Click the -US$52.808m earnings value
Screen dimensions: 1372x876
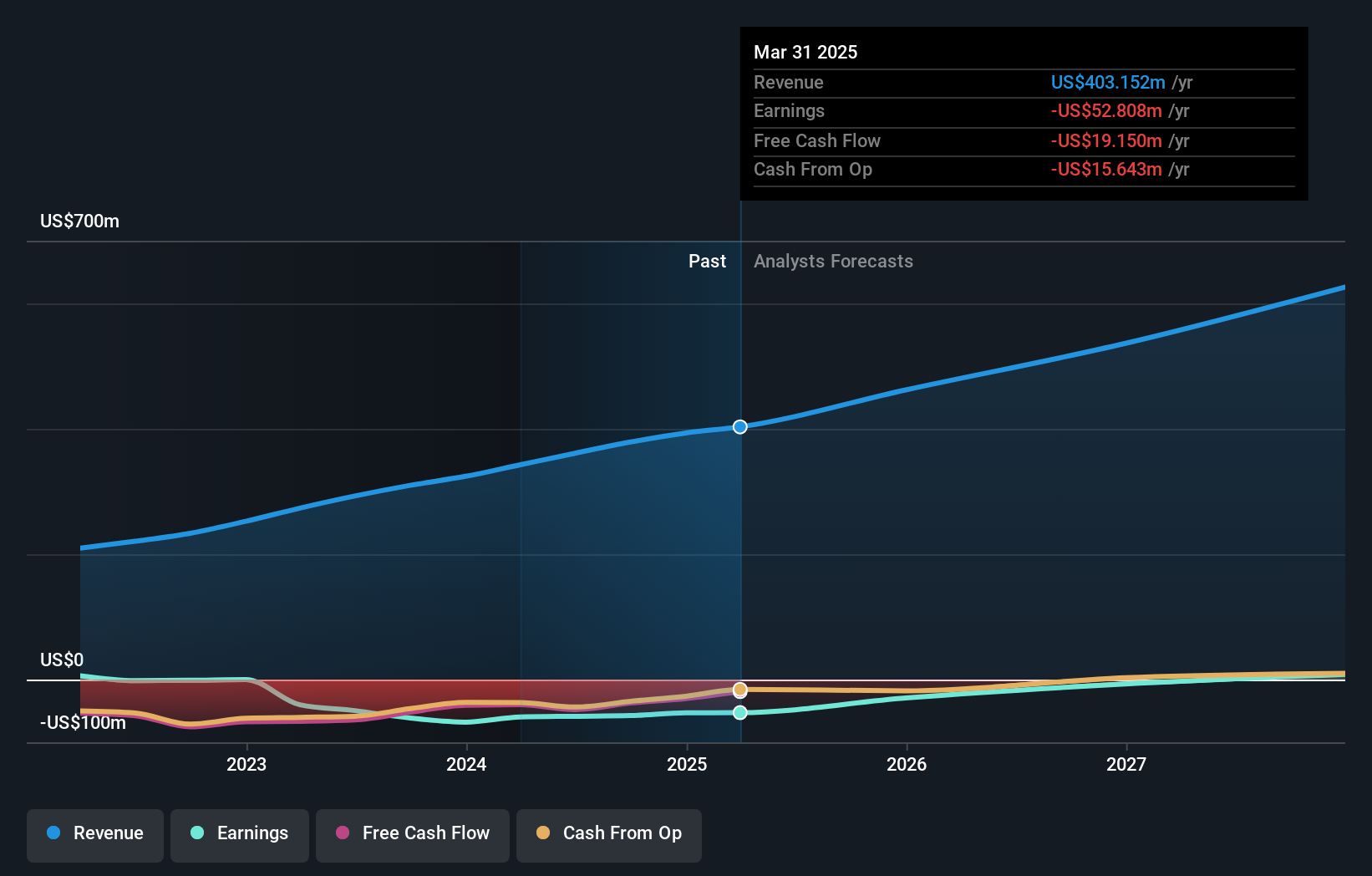(x=1106, y=111)
